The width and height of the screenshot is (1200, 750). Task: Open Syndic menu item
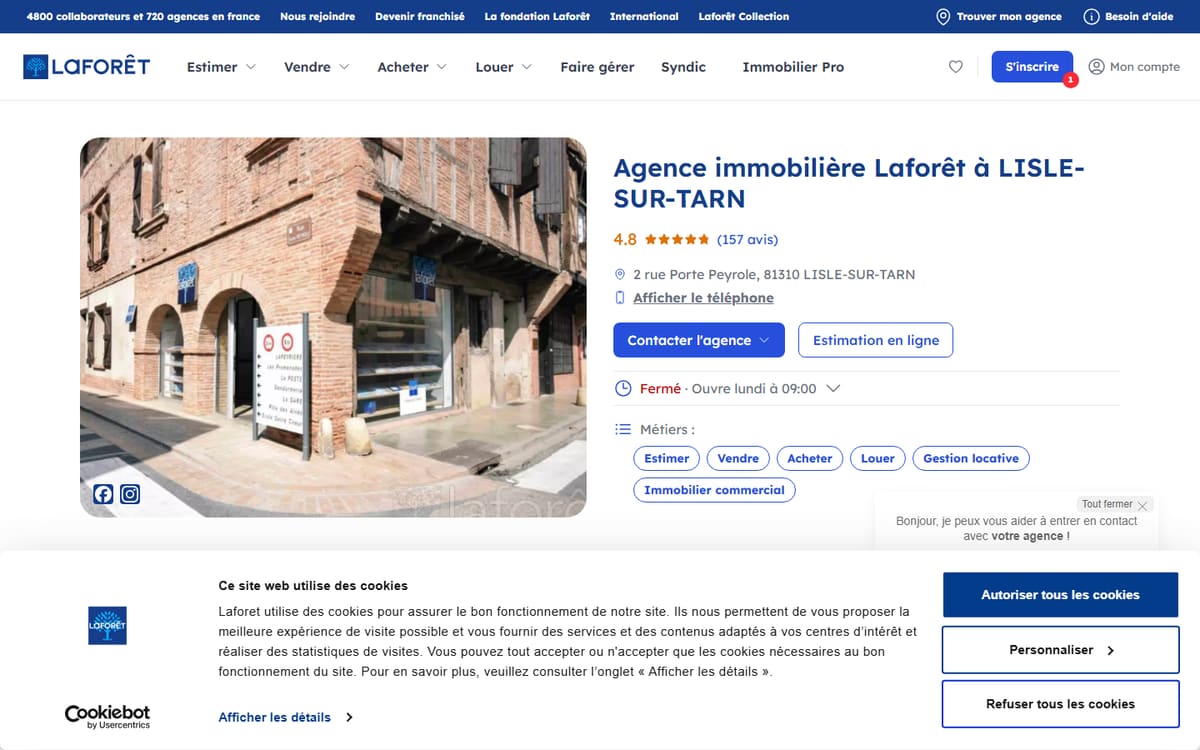(683, 67)
